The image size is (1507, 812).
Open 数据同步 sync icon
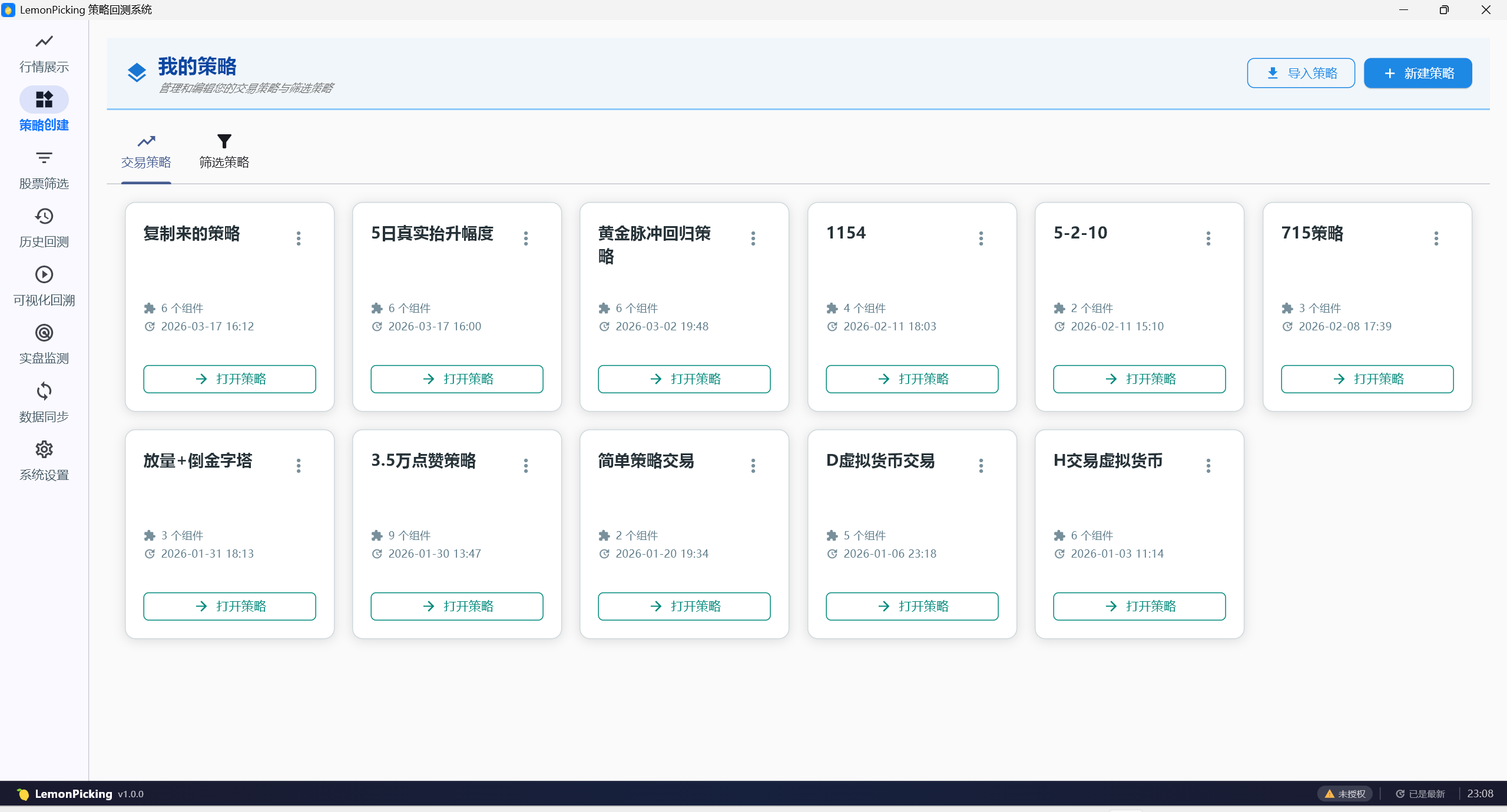[44, 391]
